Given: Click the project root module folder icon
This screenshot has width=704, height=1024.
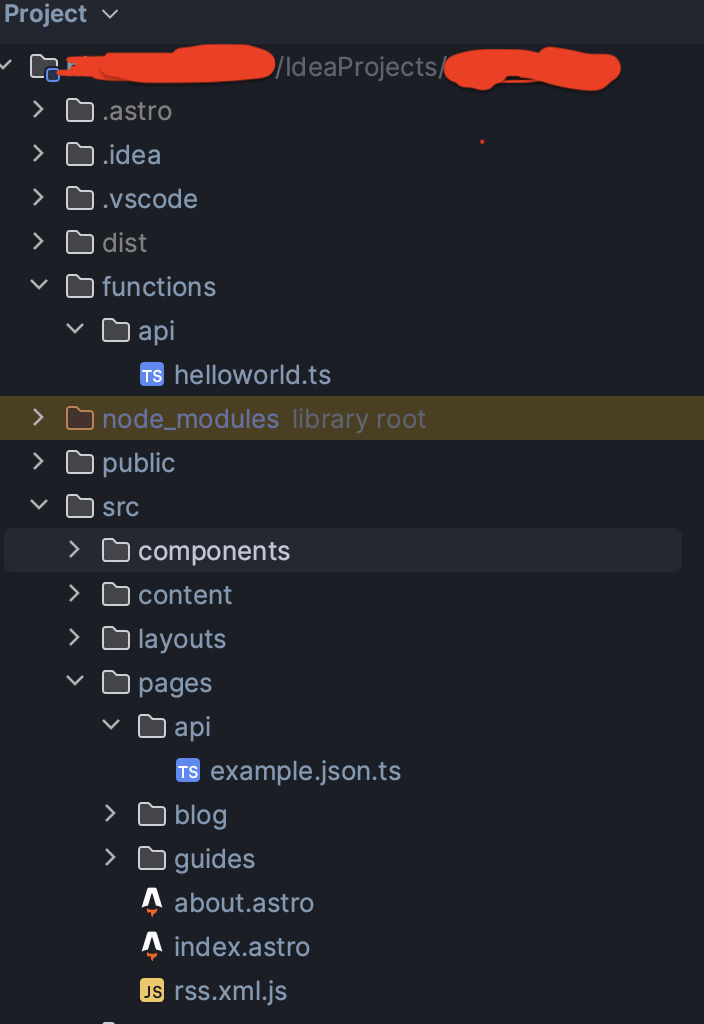Looking at the screenshot, I should pos(45,68).
